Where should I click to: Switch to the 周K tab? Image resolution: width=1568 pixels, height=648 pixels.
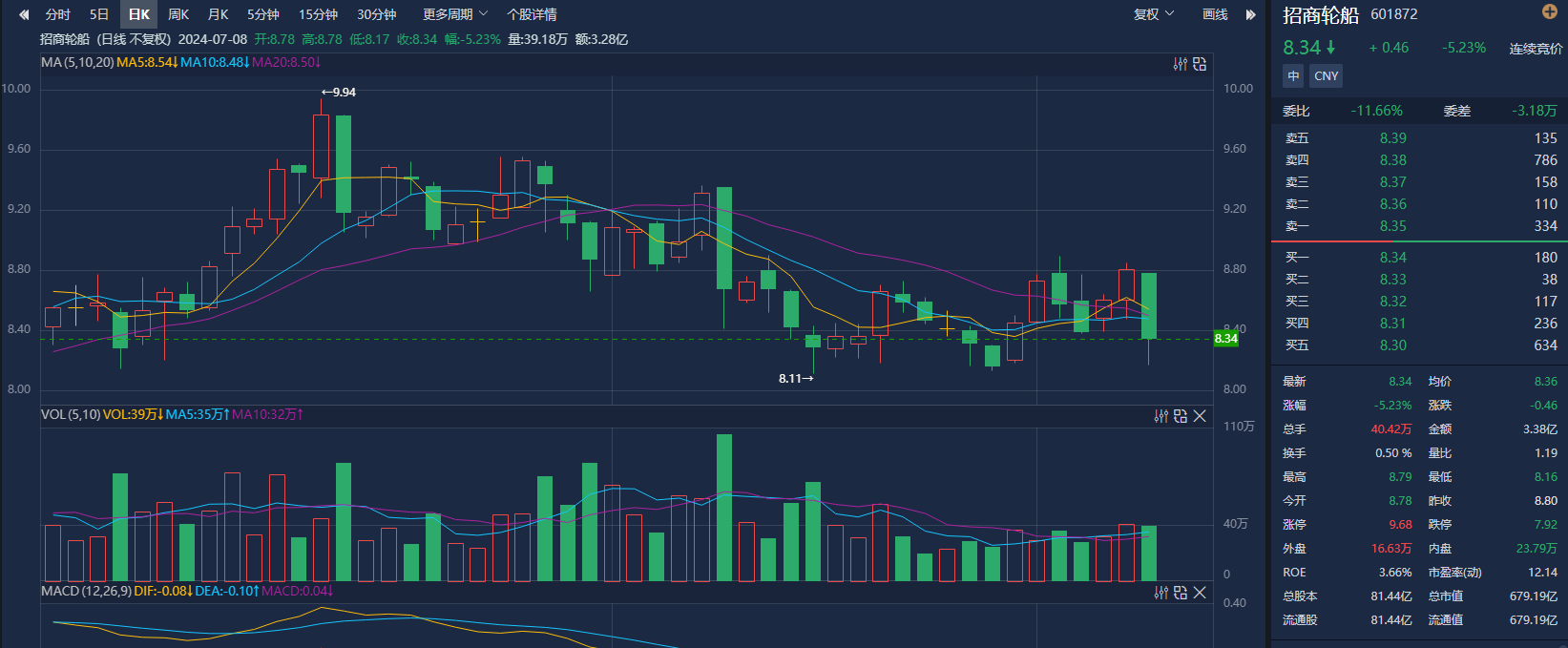178,14
